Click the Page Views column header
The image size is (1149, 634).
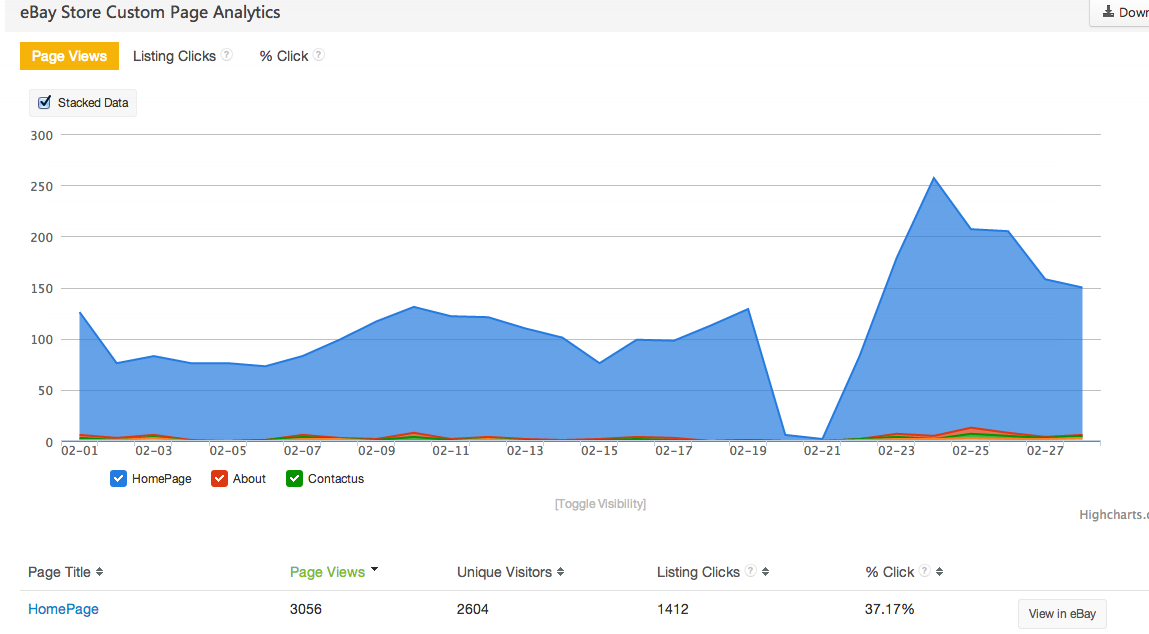327,572
